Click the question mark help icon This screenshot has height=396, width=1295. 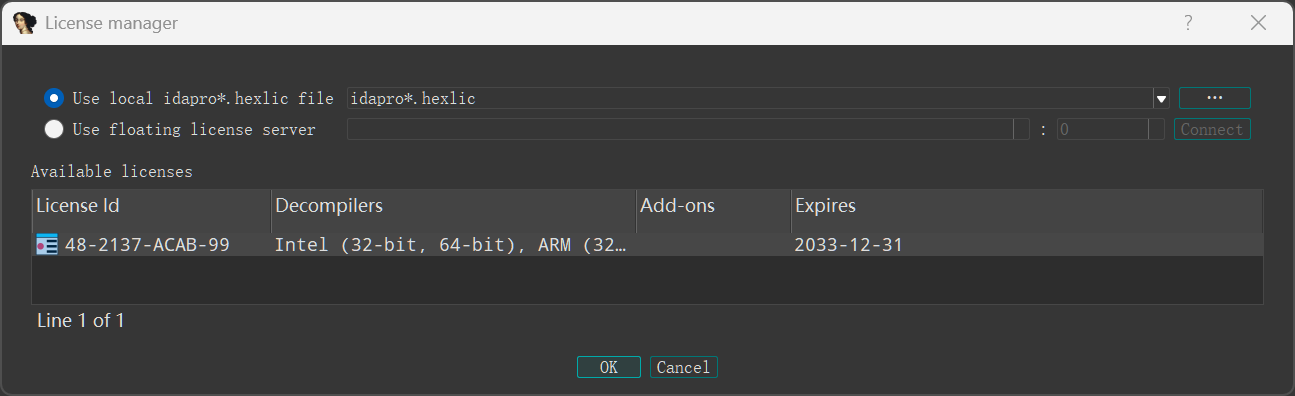coord(1188,22)
